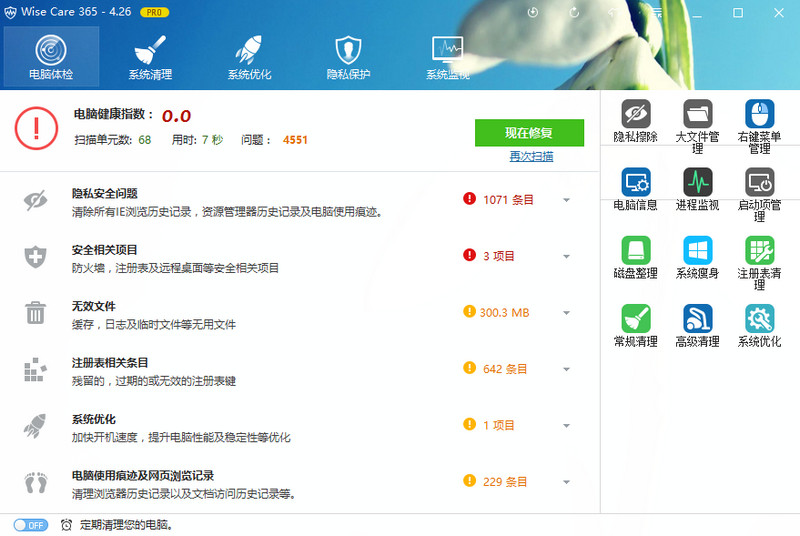
Task: Click the green 现在修复 button
Action: coord(529,132)
